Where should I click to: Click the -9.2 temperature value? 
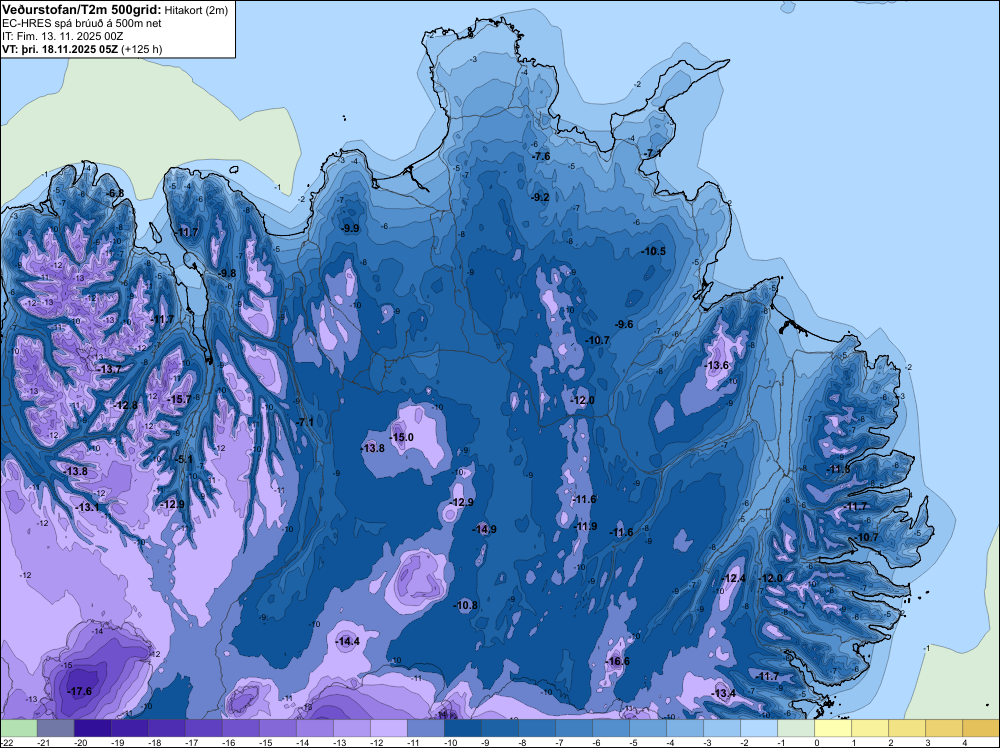click(540, 198)
